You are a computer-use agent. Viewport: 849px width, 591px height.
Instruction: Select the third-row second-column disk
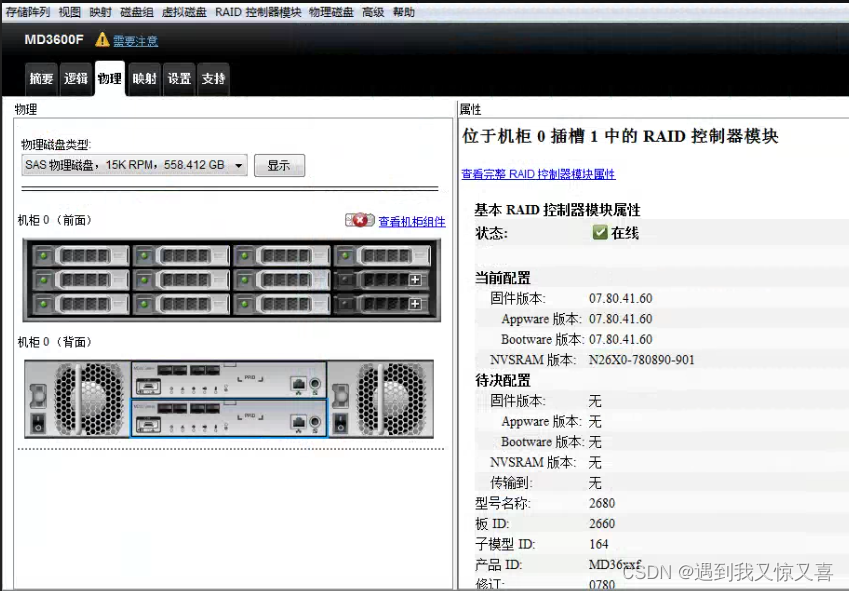(x=181, y=304)
